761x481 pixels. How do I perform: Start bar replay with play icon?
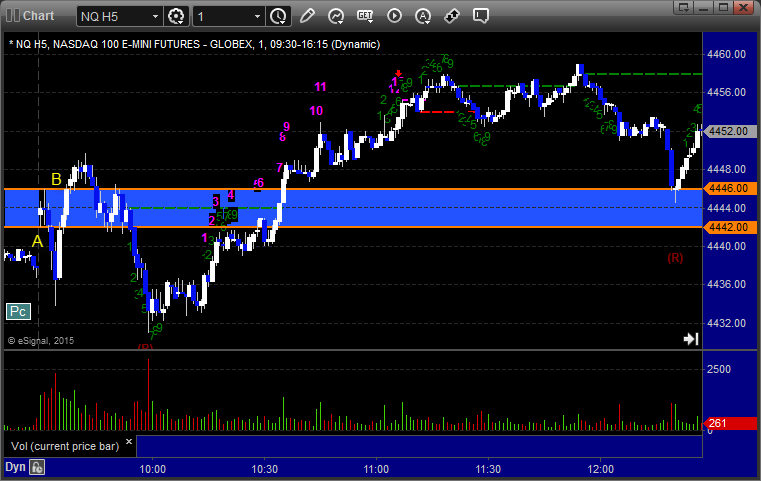coord(394,16)
